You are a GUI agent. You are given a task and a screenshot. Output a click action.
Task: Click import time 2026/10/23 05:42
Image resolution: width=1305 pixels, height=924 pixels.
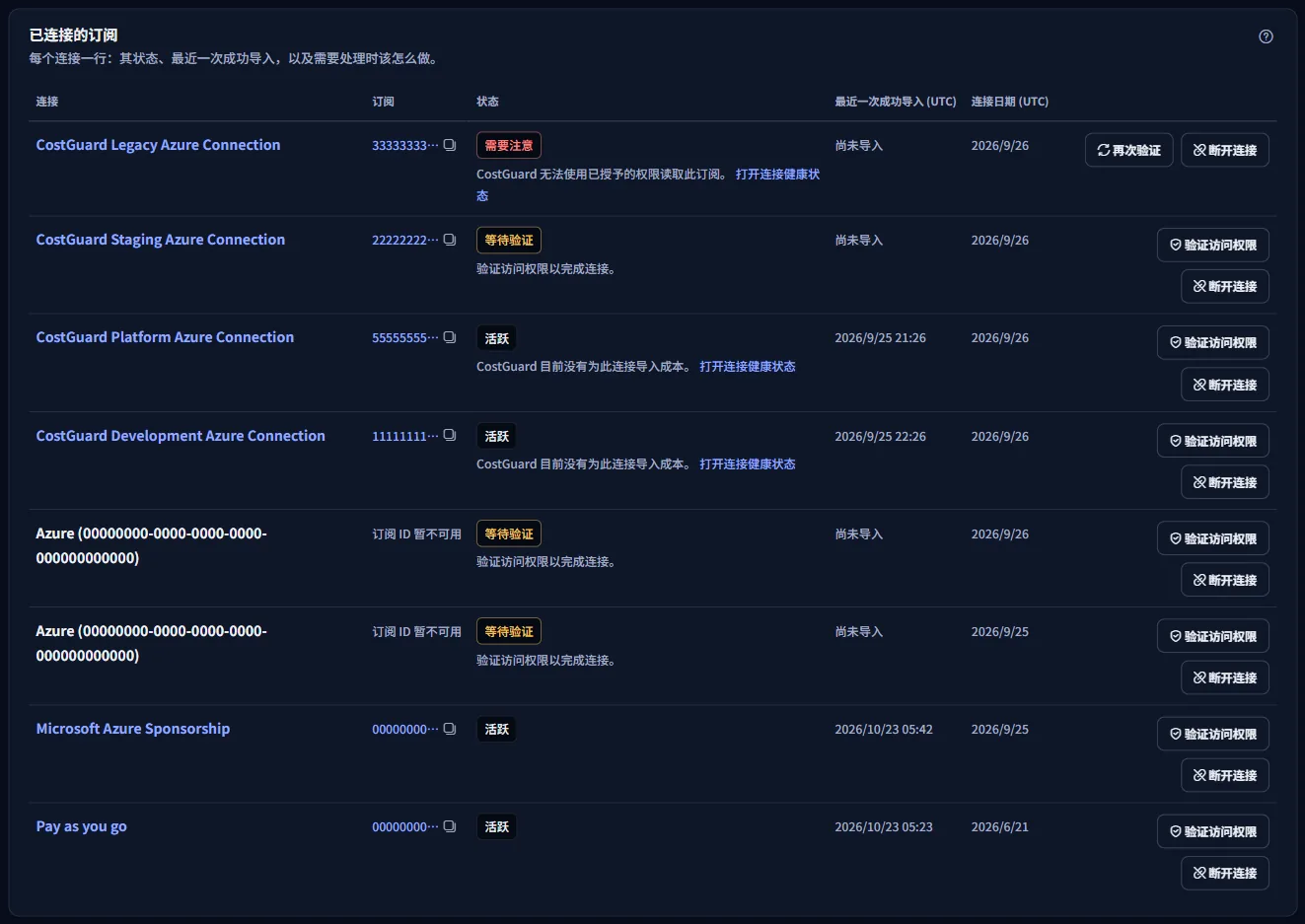(883, 729)
